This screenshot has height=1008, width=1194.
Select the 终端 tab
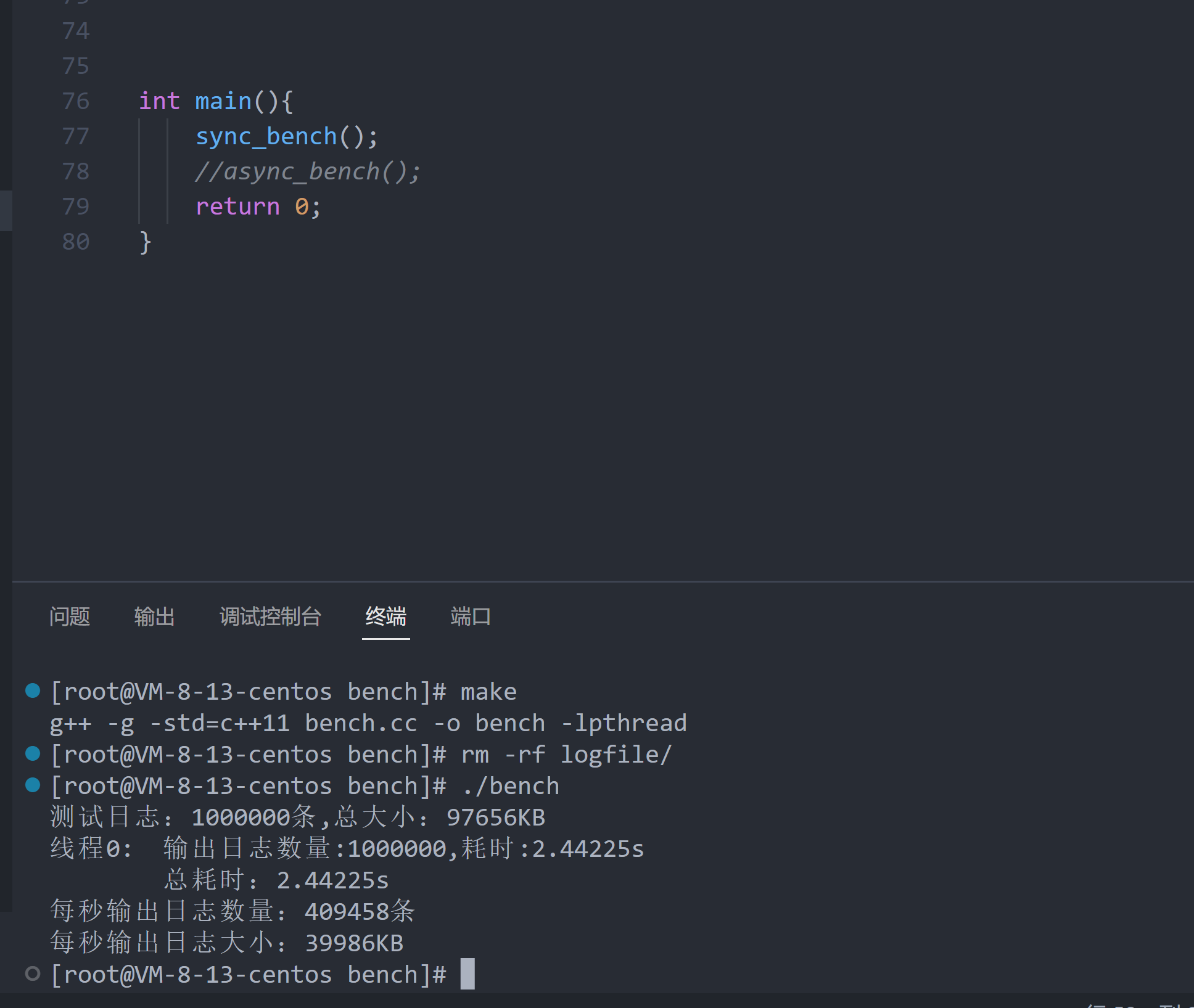pos(385,617)
